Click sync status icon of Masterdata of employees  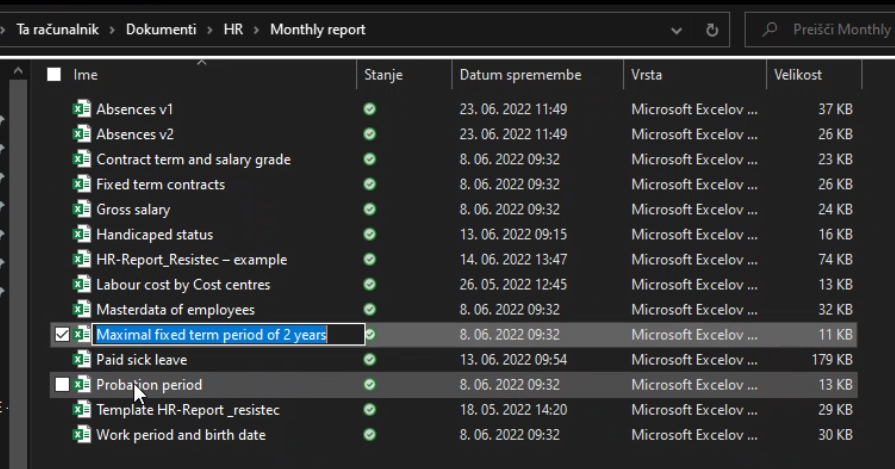[x=370, y=309]
